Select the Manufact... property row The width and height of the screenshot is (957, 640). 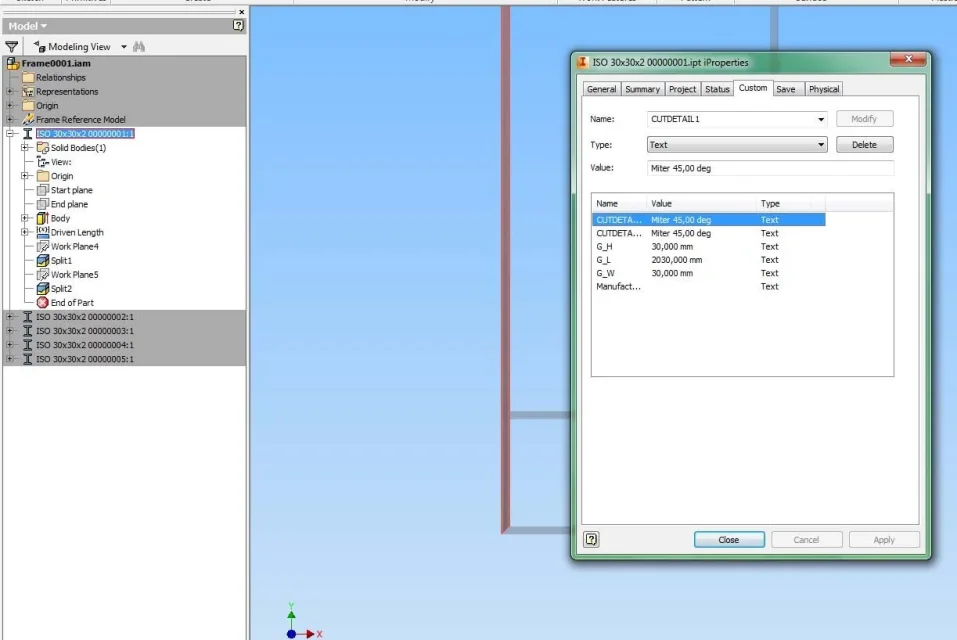coord(708,287)
